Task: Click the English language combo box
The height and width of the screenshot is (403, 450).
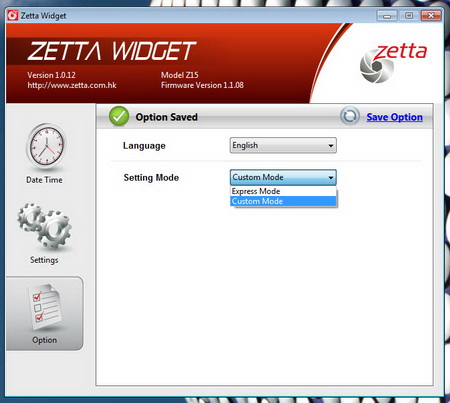Action: tap(283, 145)
